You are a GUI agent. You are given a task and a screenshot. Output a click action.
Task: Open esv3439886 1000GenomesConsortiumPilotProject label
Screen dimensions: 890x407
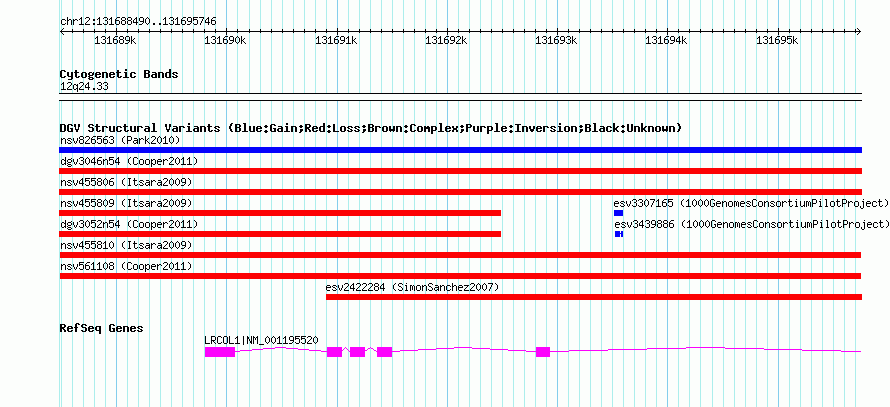point(751,224)
